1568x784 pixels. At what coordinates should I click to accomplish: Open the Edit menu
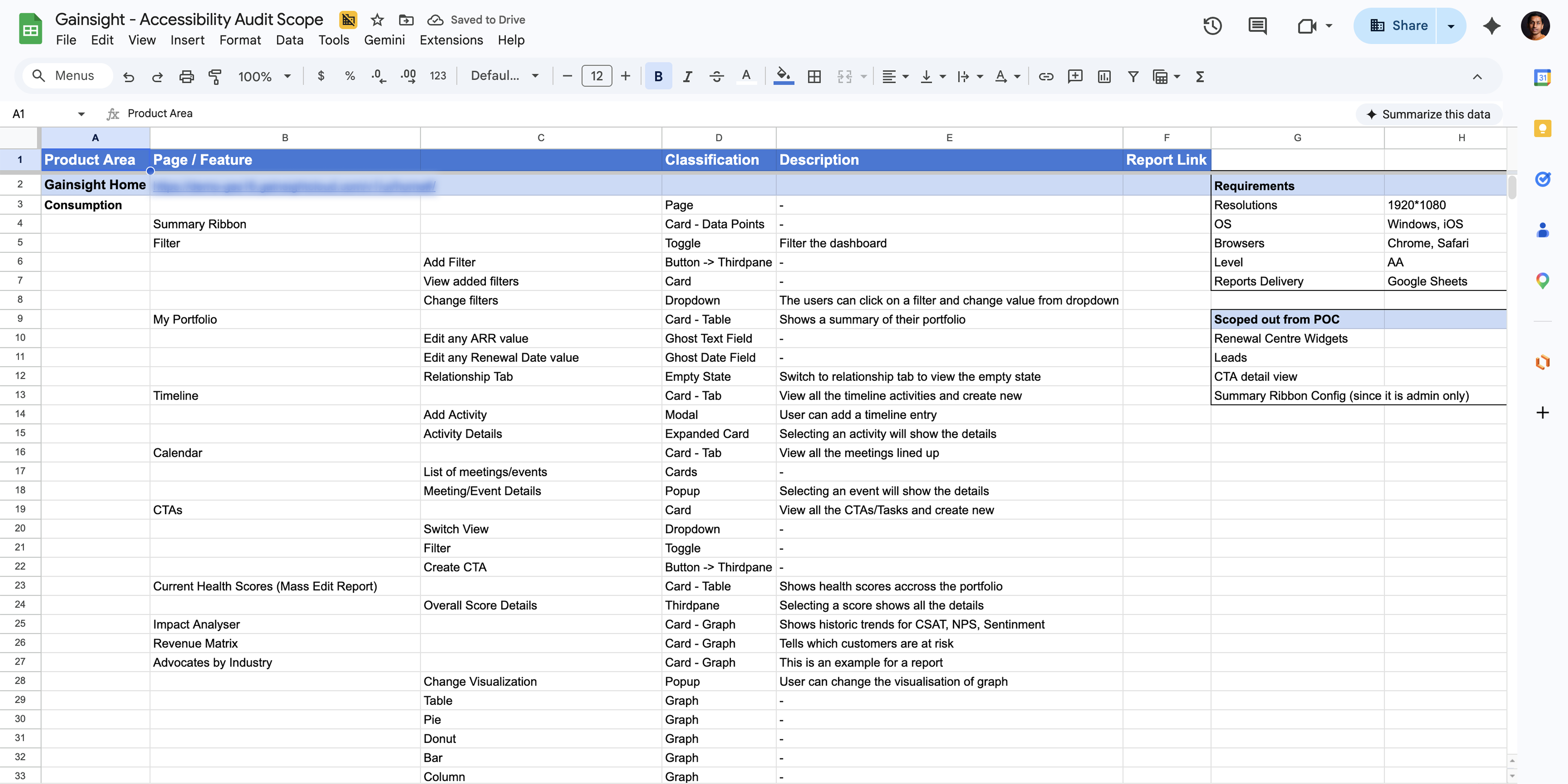102,40
